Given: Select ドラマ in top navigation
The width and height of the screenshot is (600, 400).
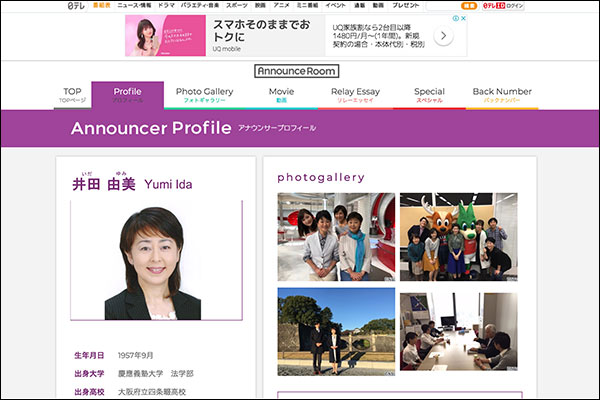Looking at the screenshot, I should [166, 6].
